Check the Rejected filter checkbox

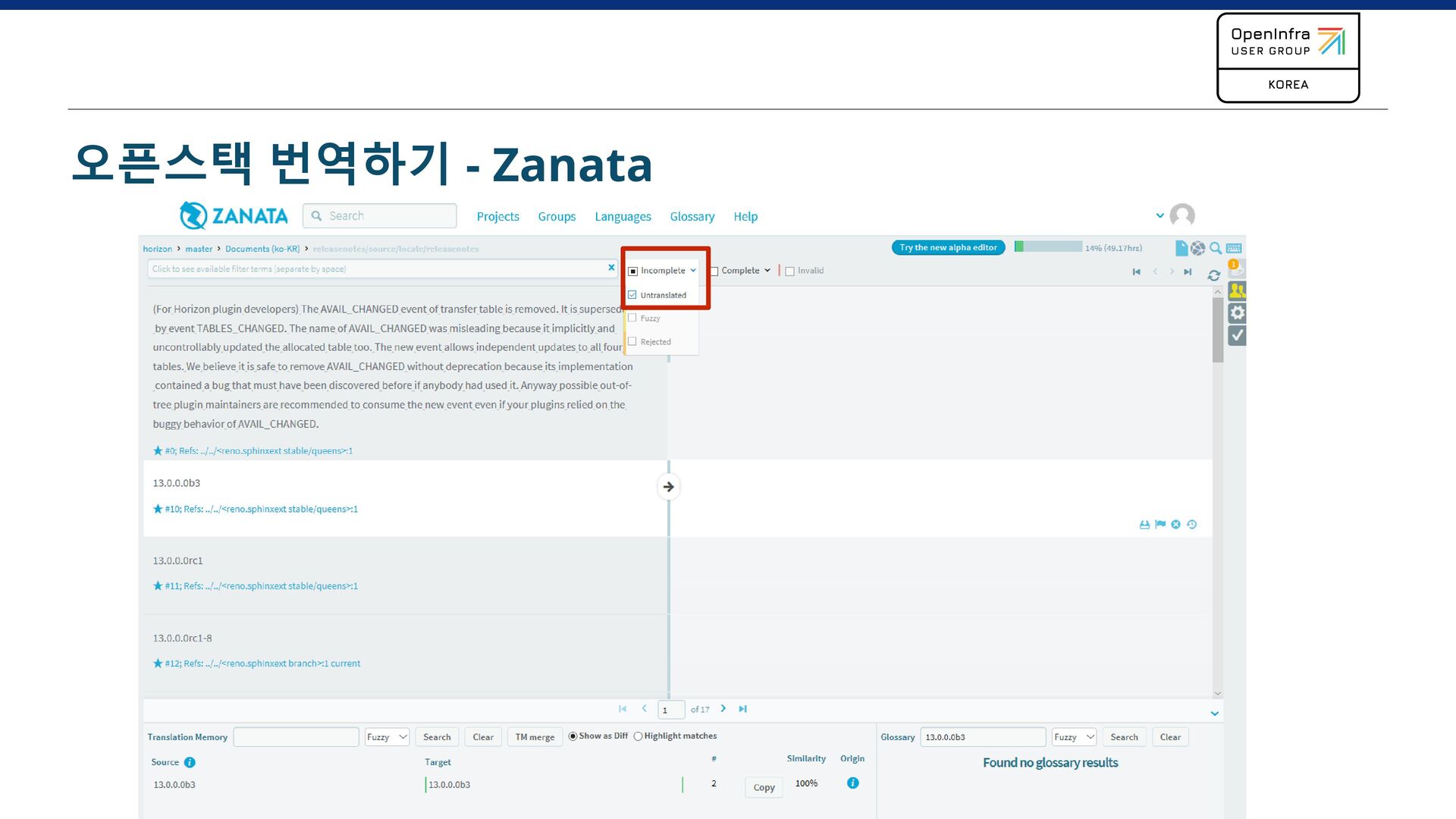click(632, 342)
